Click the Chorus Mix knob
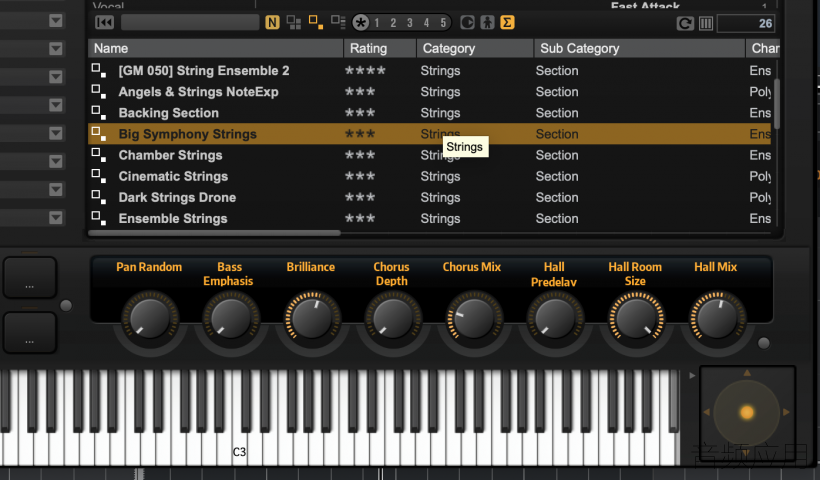The width and height of the screenshot is (820, 480). 474,318
